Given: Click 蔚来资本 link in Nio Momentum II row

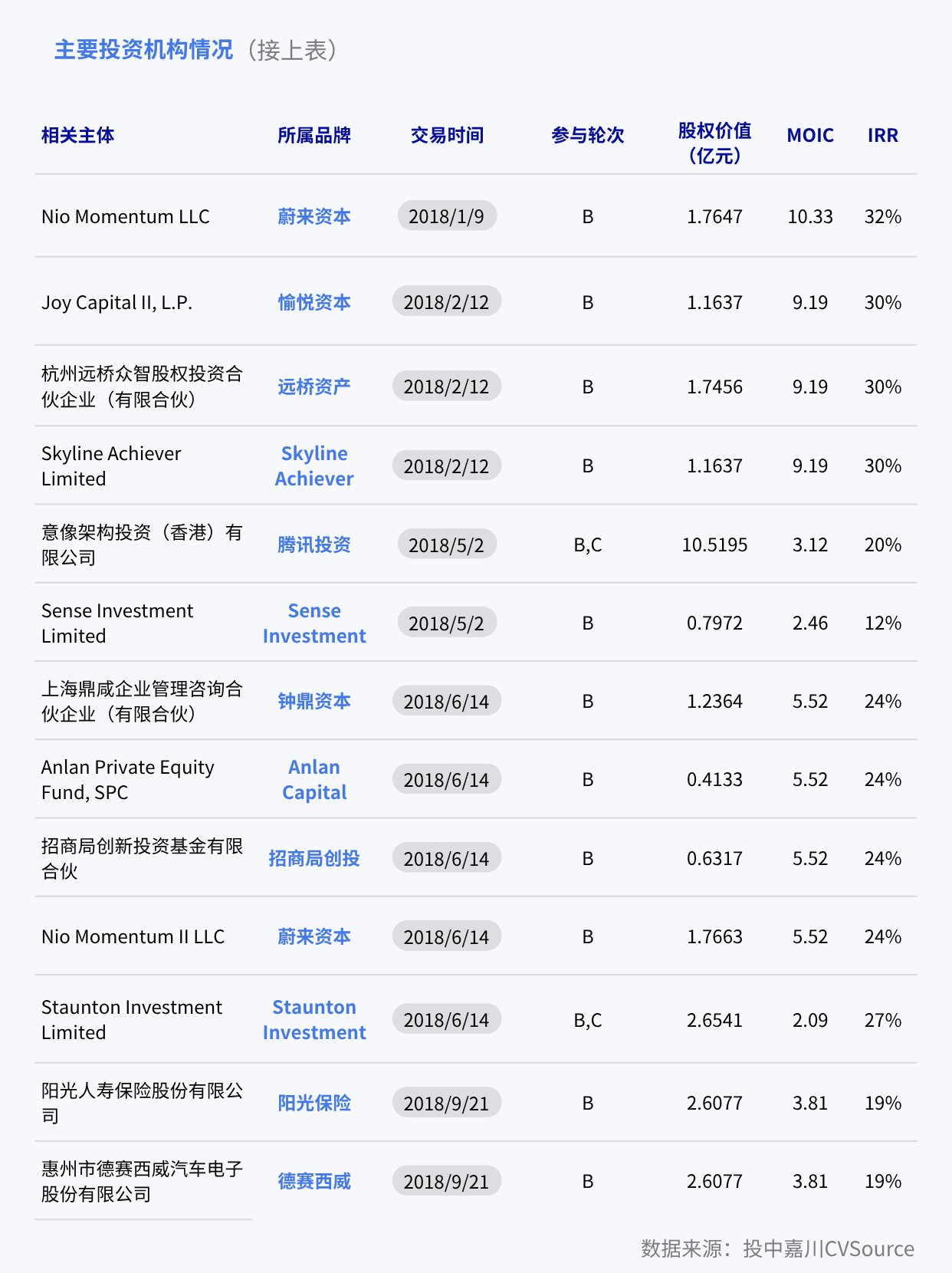Looking at the screenshot, I should (314, 936).
